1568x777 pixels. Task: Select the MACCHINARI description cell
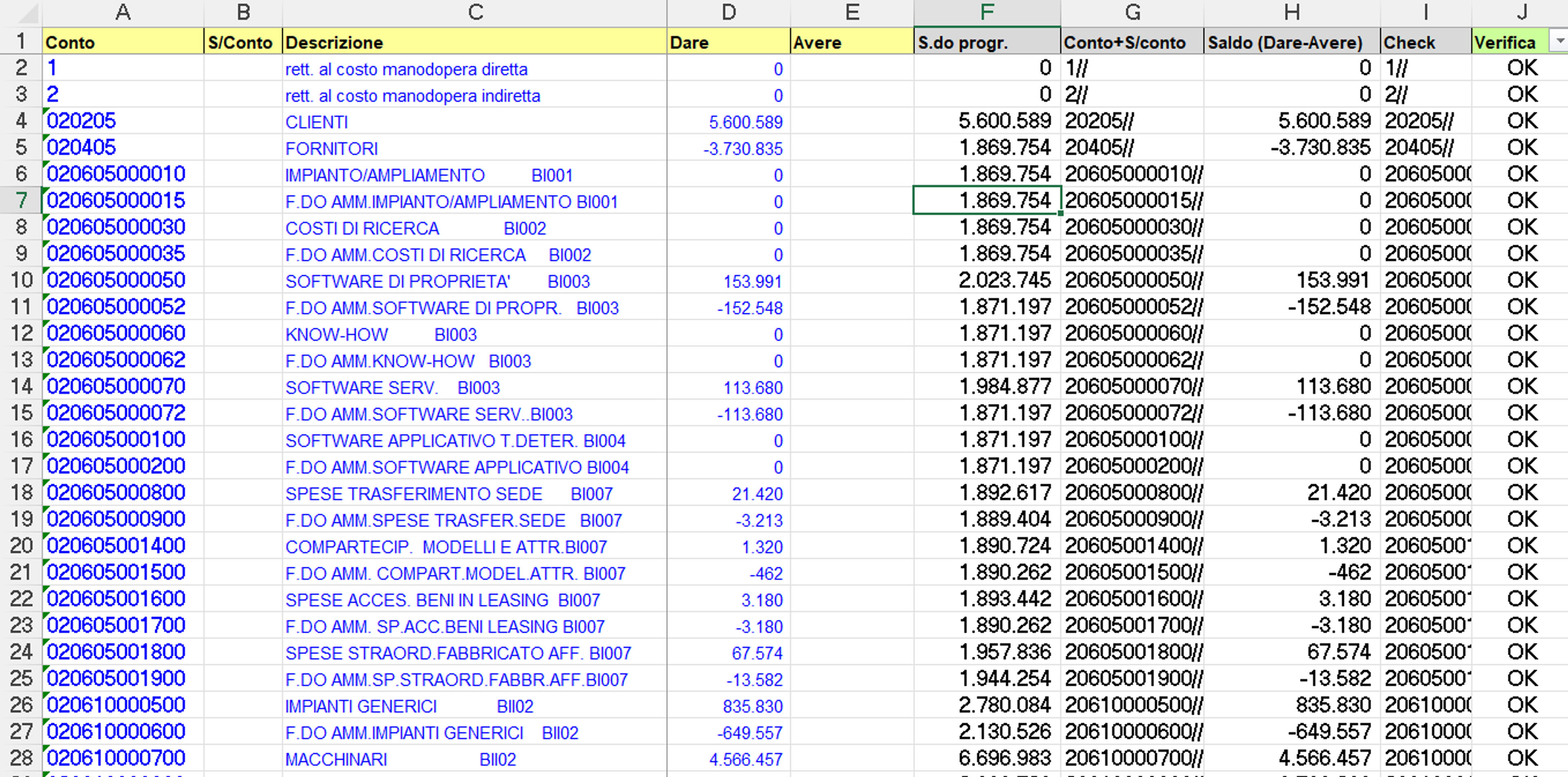tap(475, 759)
